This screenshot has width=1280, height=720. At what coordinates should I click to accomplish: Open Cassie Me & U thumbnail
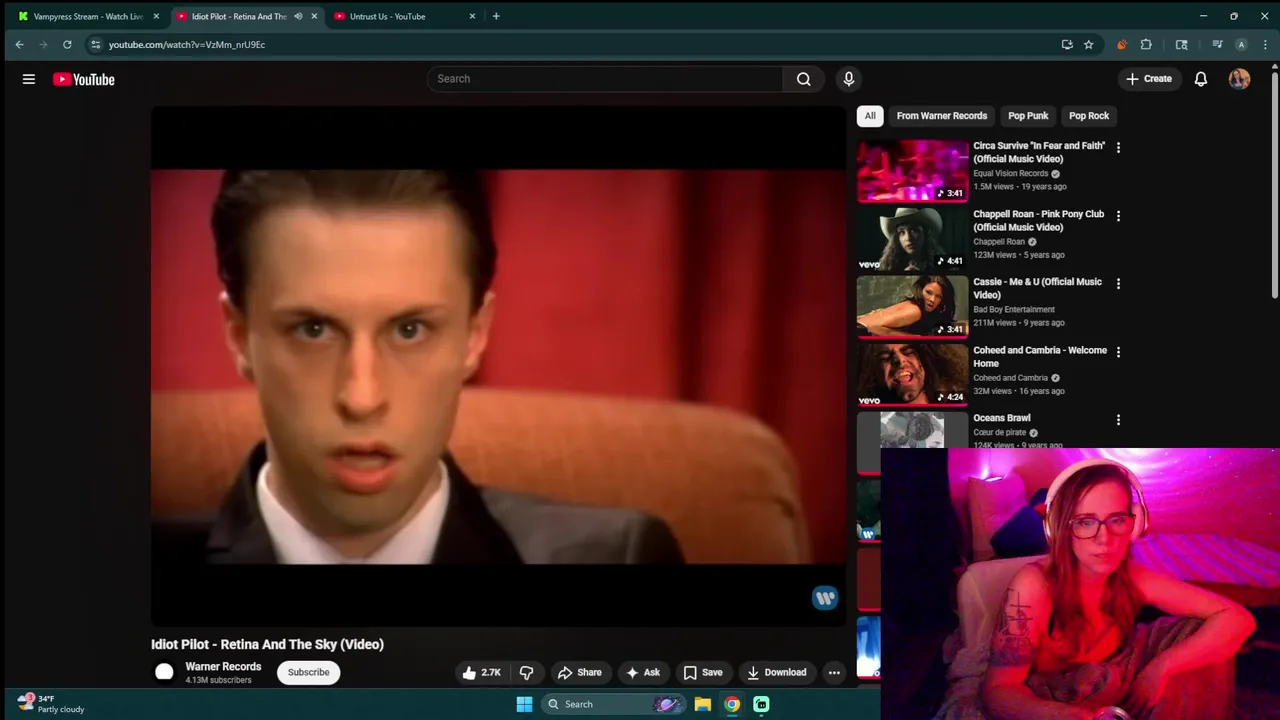912,306
